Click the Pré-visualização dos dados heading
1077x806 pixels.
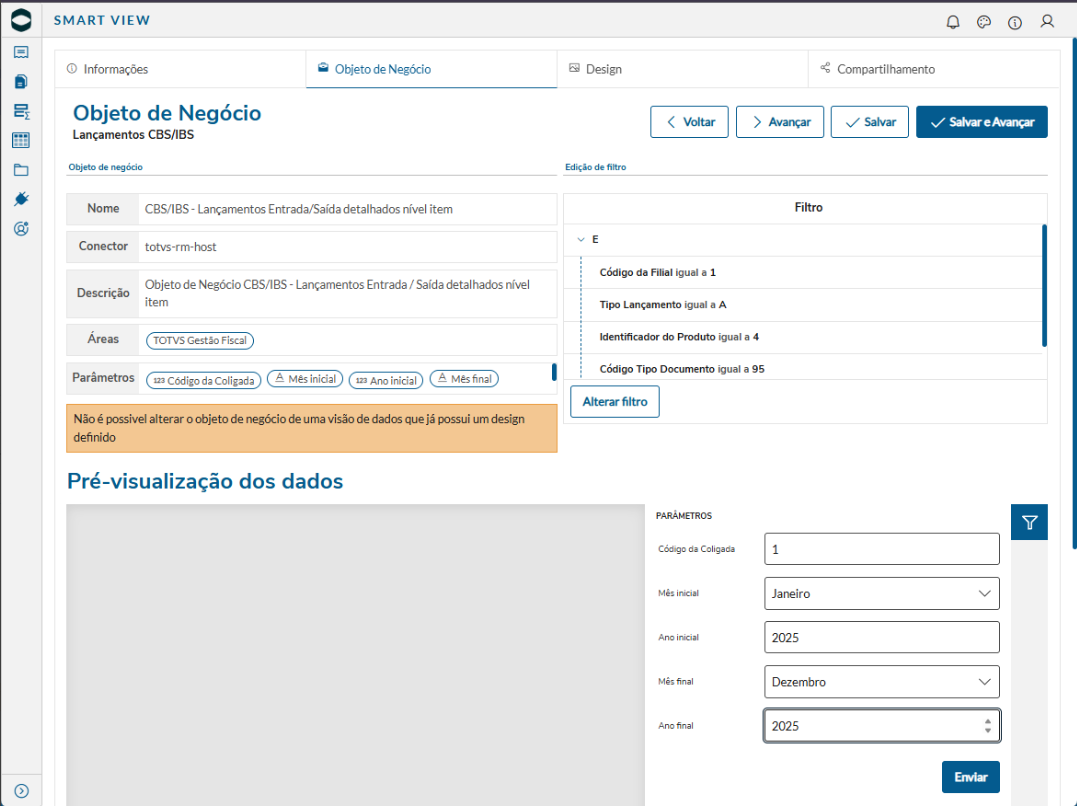click(x=205, y=481)
